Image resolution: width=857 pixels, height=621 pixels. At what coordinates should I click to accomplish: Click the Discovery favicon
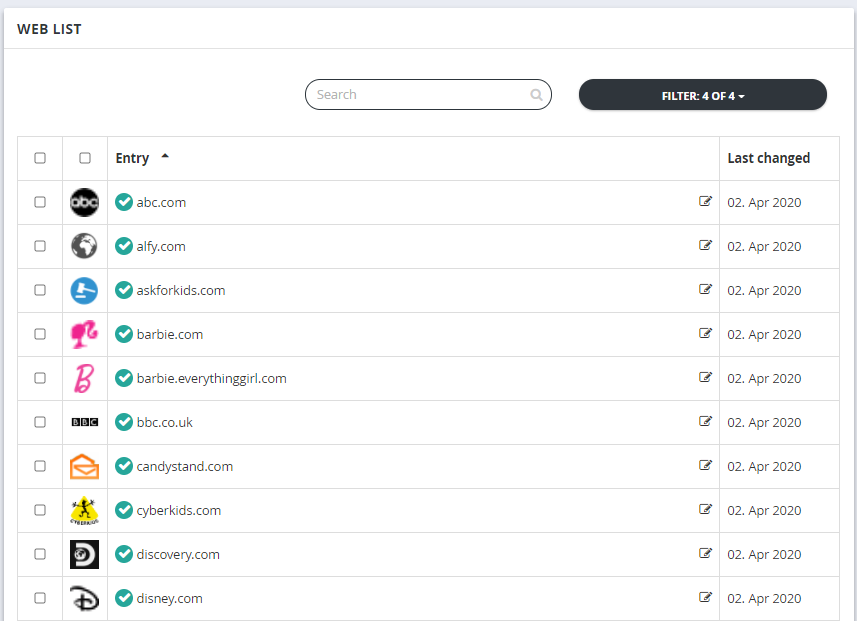tap(84, 554)
